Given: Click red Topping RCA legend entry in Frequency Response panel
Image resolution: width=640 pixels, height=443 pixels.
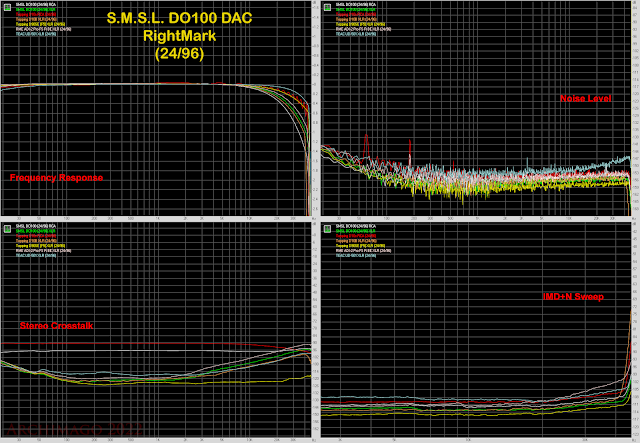Looking at the screenshot, I should [x=36, y=14].
